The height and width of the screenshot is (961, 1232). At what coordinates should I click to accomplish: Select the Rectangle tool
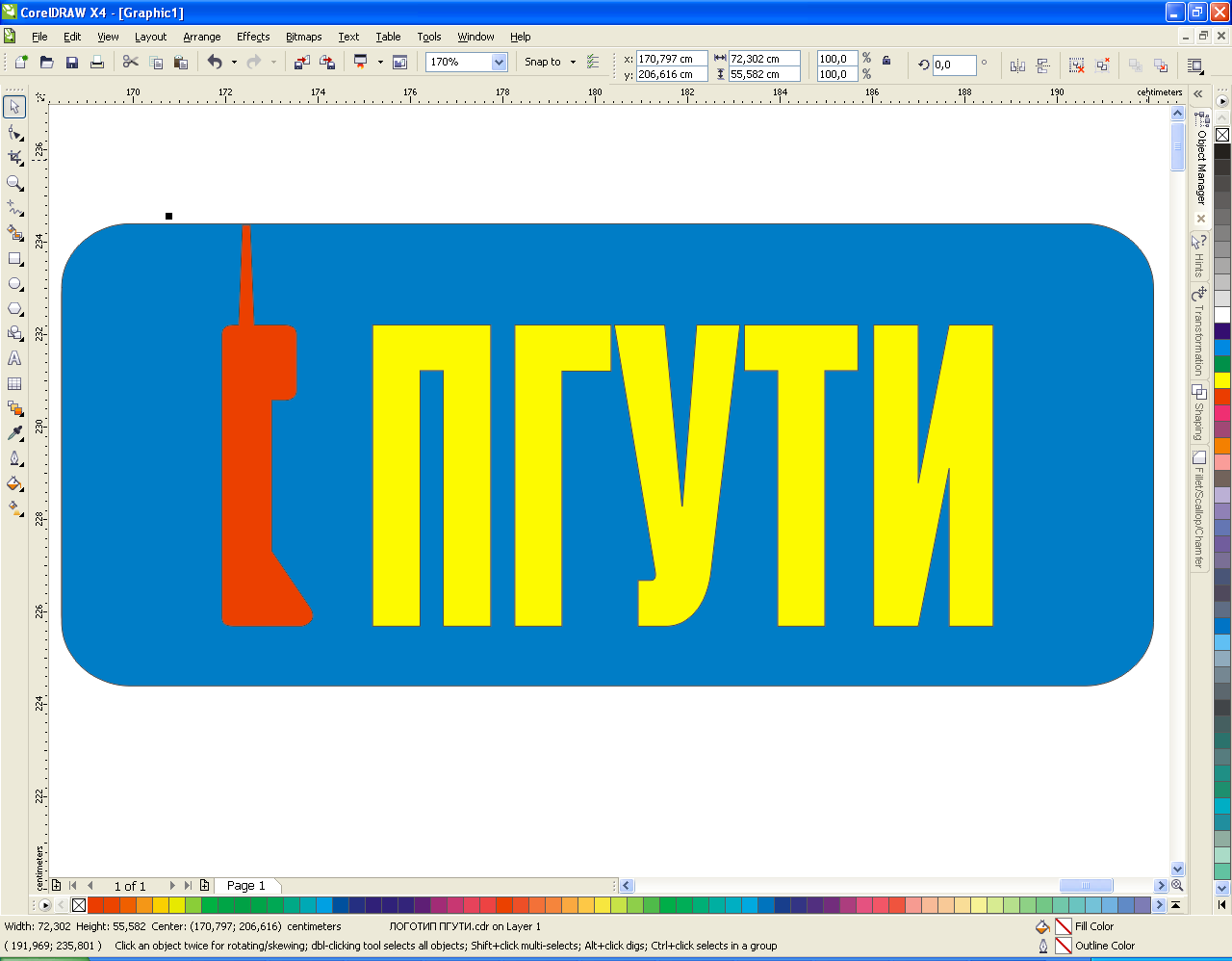pos(14,258)
